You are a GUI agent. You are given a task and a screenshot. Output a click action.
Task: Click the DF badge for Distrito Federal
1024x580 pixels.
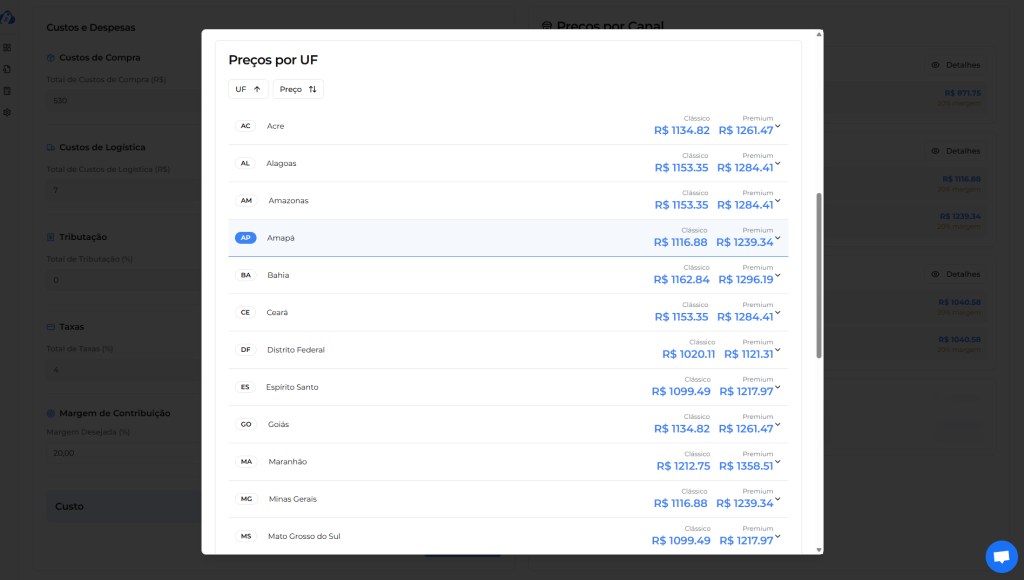coord(245,350)
